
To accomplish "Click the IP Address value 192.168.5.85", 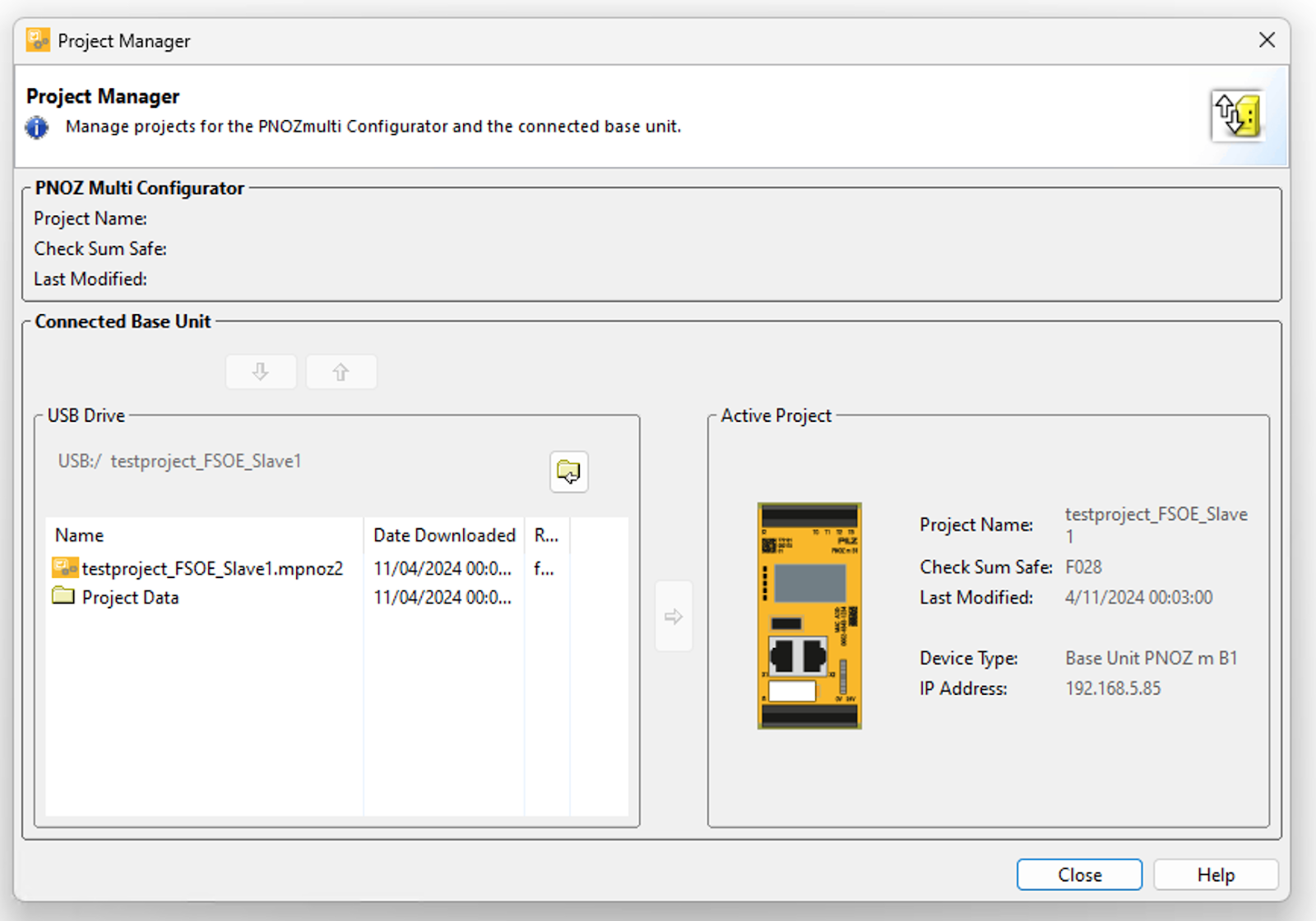I will (1113, 688).
